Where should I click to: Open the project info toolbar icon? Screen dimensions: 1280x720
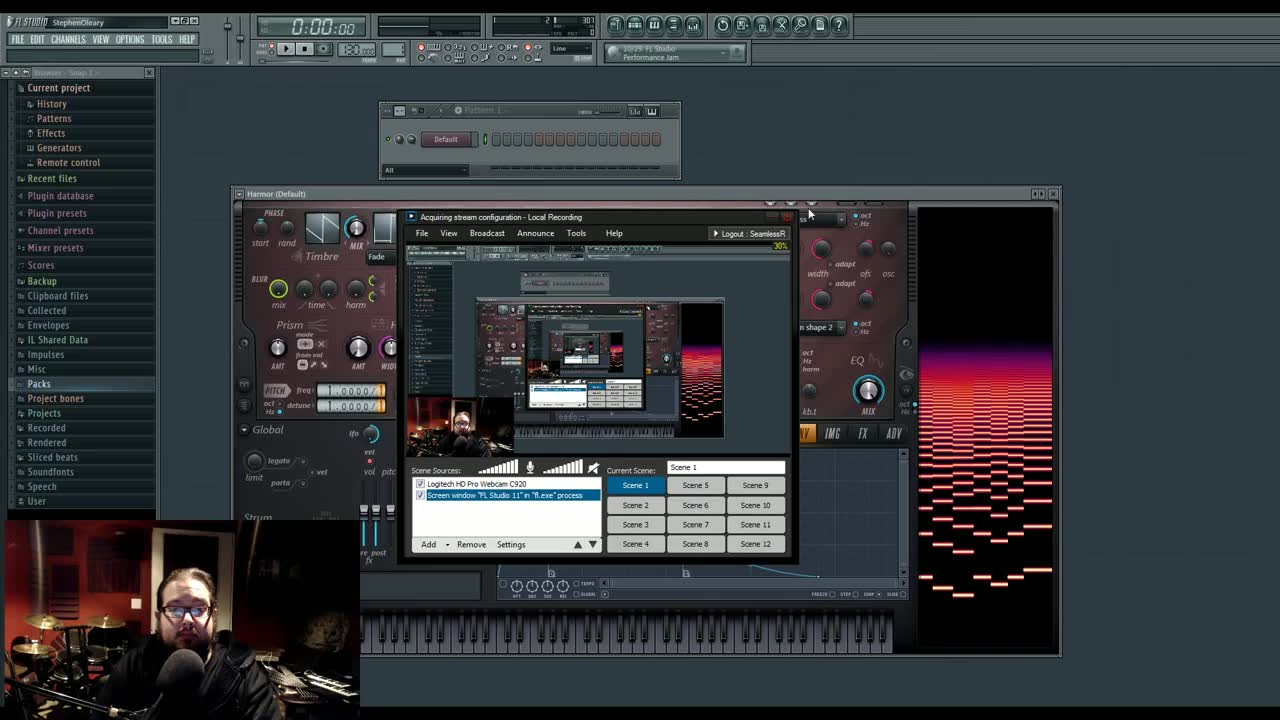coord(820,25)
